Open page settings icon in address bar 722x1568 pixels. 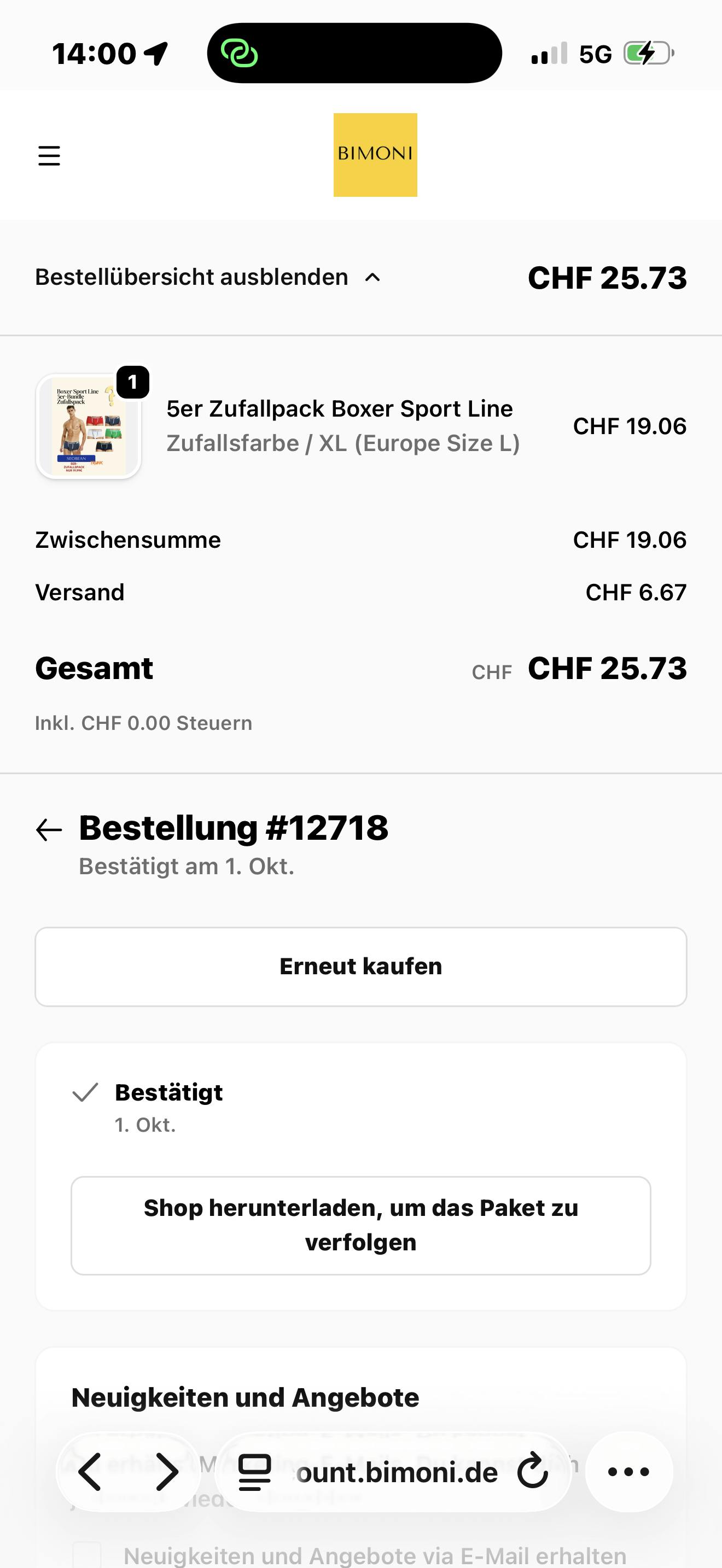point(254,1472)
